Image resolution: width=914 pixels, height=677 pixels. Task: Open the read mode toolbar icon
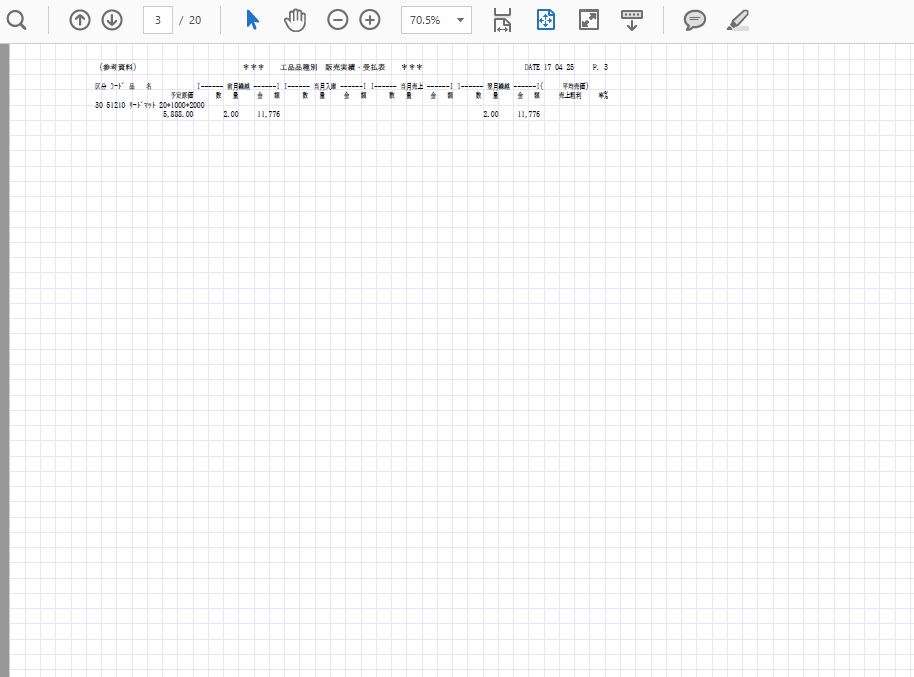click(x=632, y=18)
